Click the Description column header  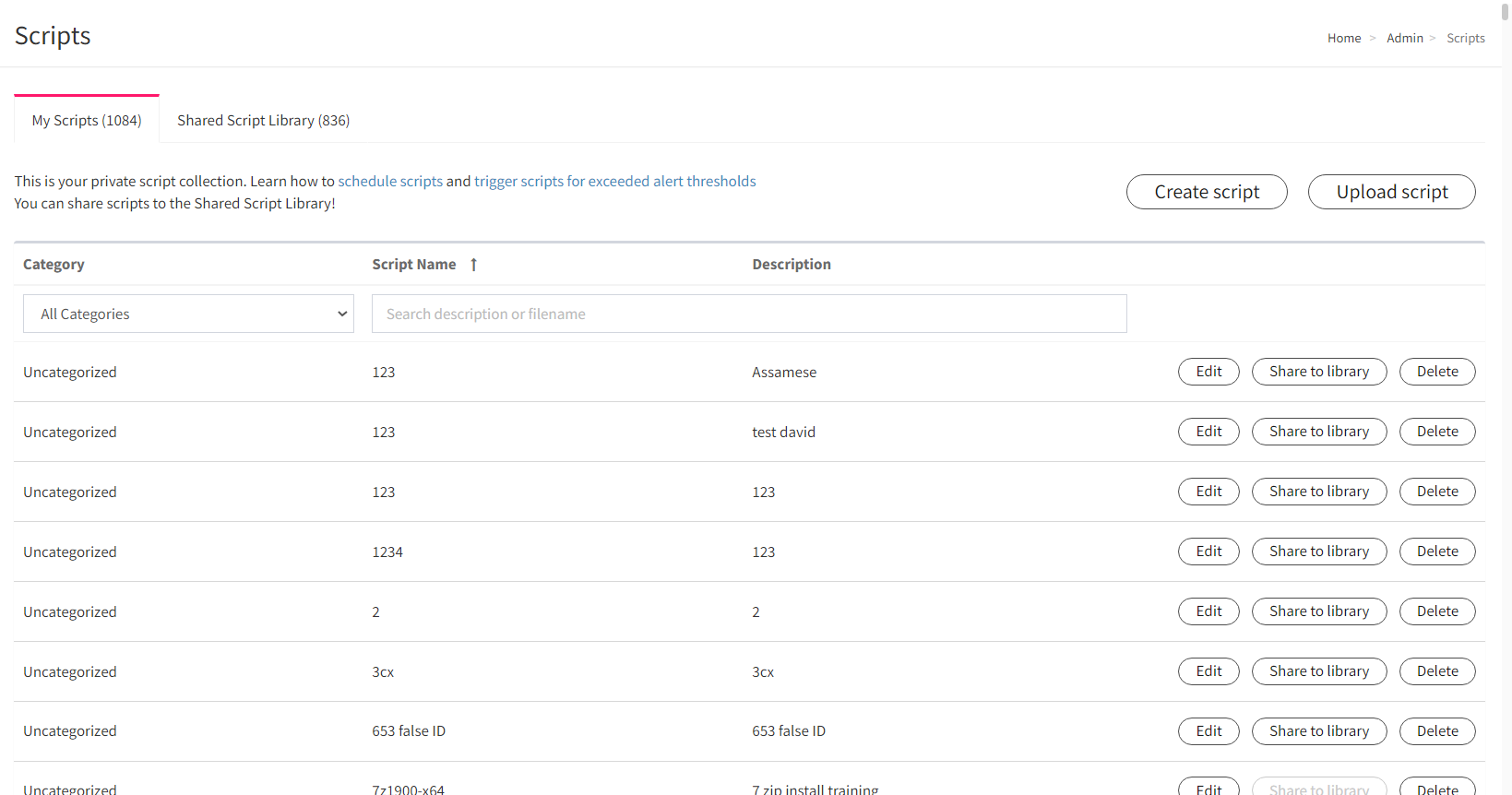click(x=792, y=265)
